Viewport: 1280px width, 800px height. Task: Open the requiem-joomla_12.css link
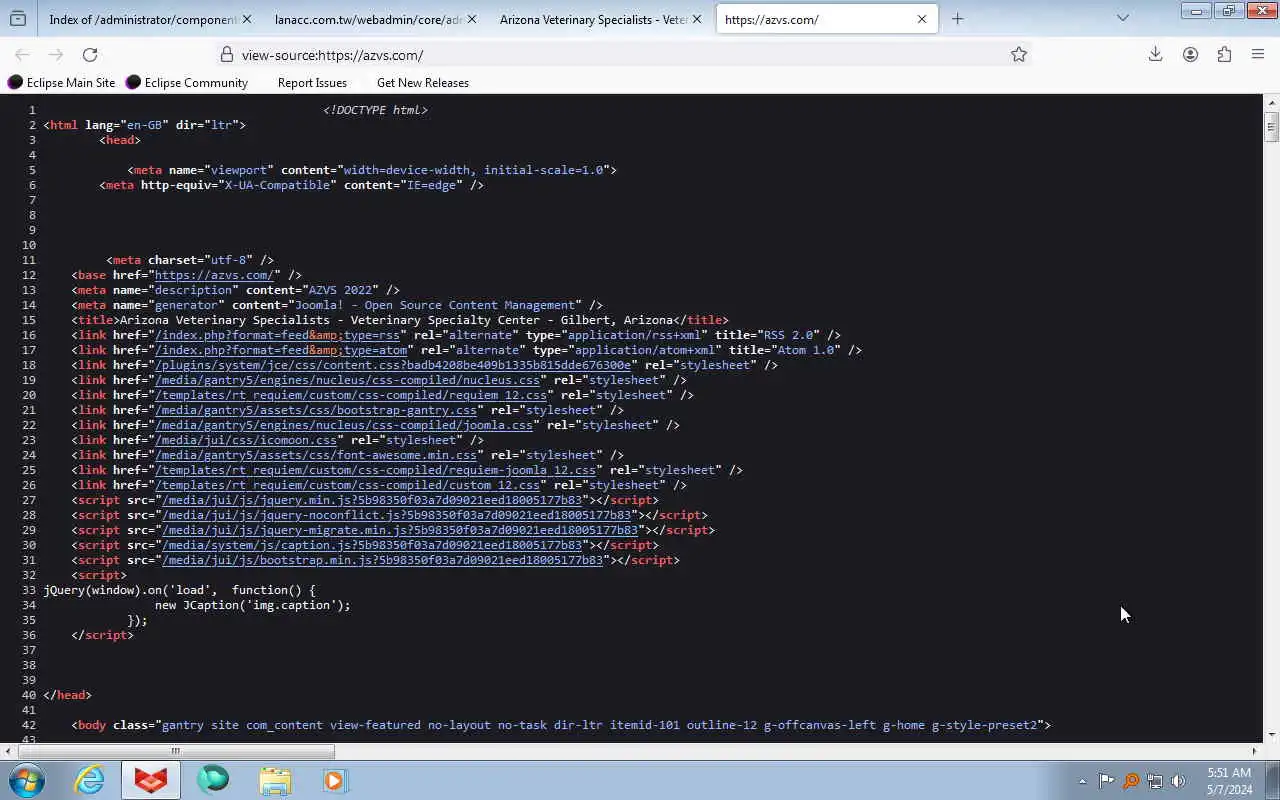click(x=375, y=470)
